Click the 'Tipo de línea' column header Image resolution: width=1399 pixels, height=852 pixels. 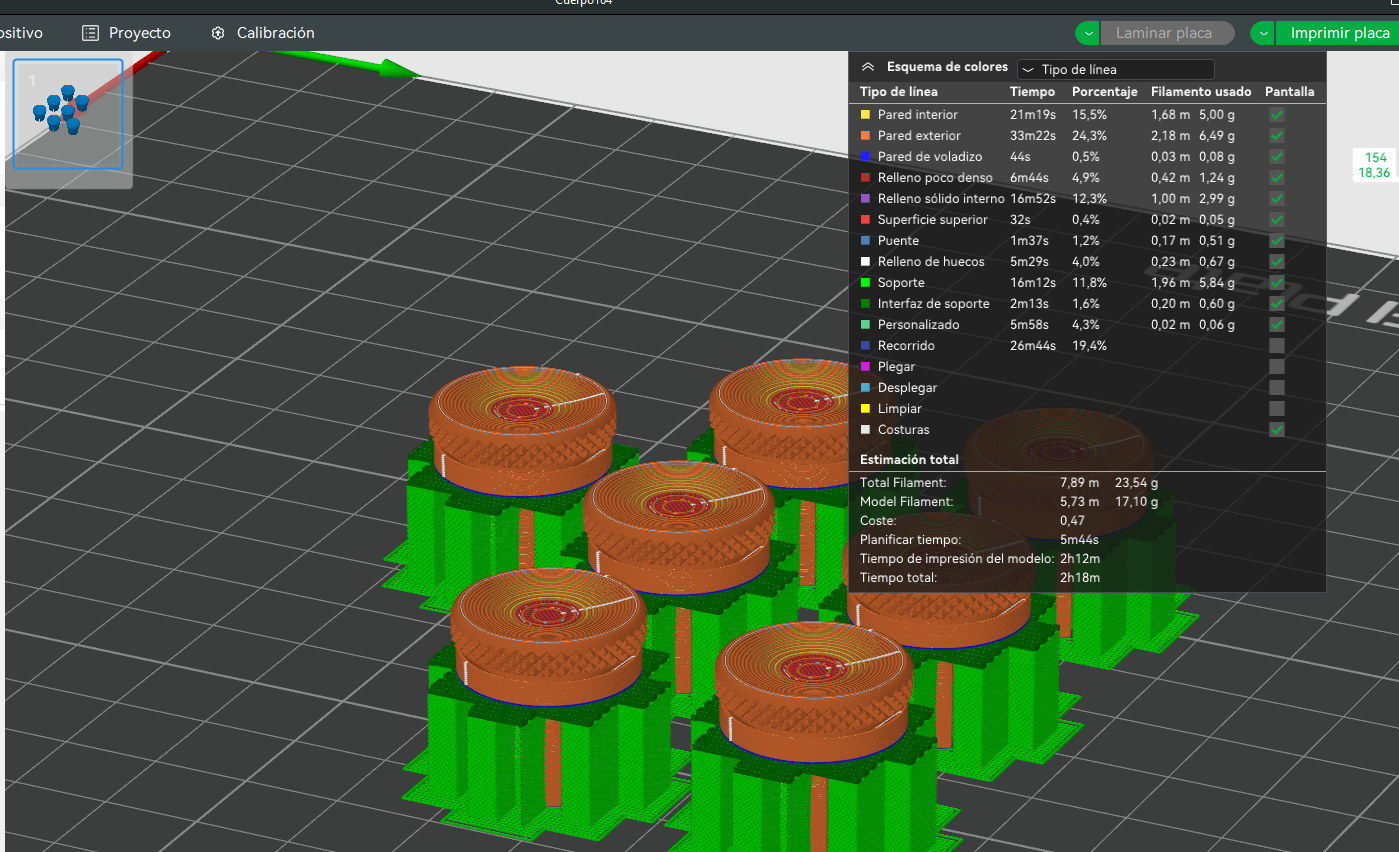point(899,92)
